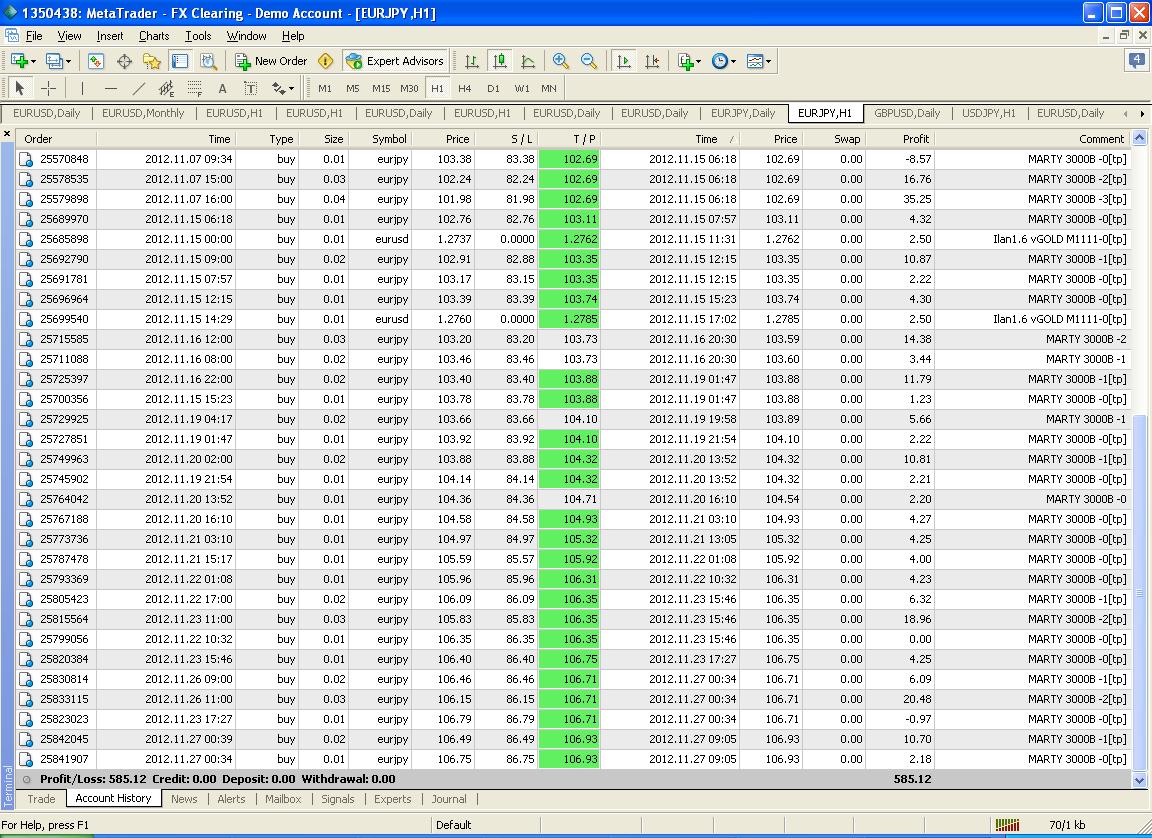Open the Data Window crosshair-target icon
Image resolution: width=1152 pixels, height=838 pixels.
click(124, 62)
